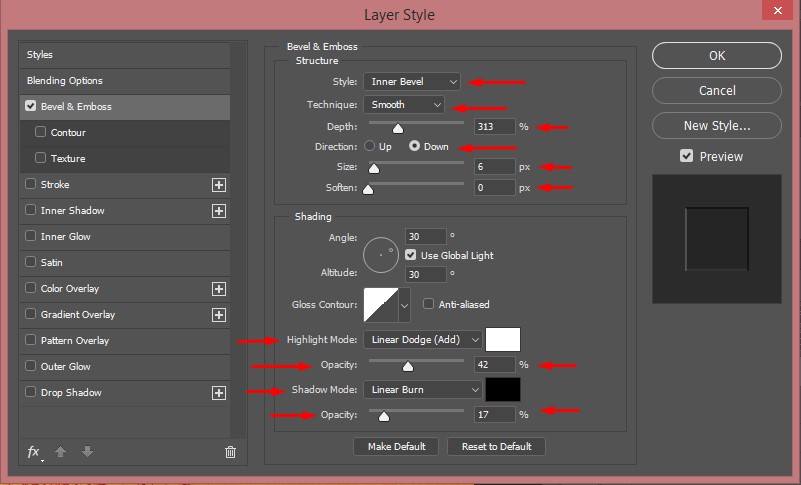Click the Depth value field 313
The image size is (801, 485).
click(x=494, y=127)
